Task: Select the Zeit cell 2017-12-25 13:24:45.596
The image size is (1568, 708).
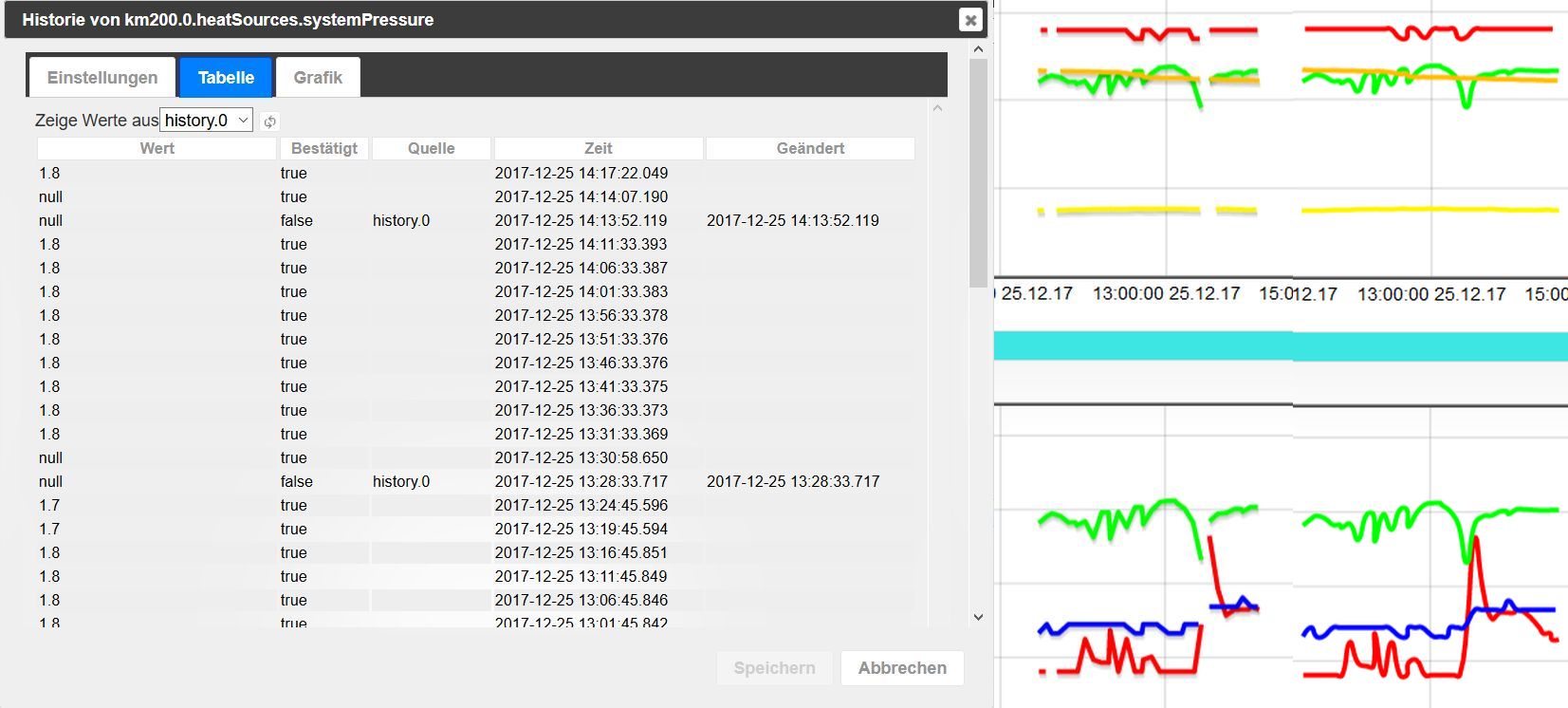Action: tap(581, 505)
